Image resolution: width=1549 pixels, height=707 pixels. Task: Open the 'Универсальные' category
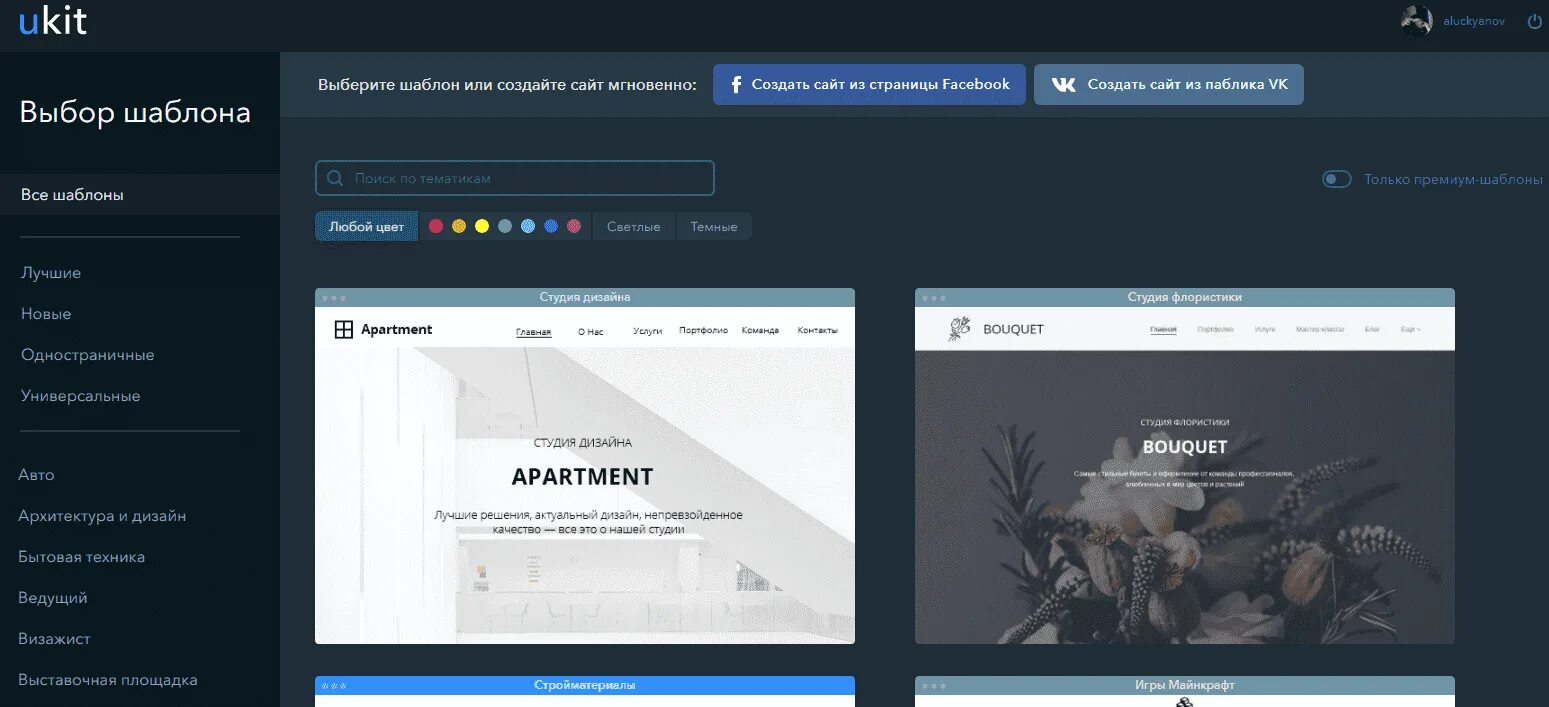[x=81, y=396]
